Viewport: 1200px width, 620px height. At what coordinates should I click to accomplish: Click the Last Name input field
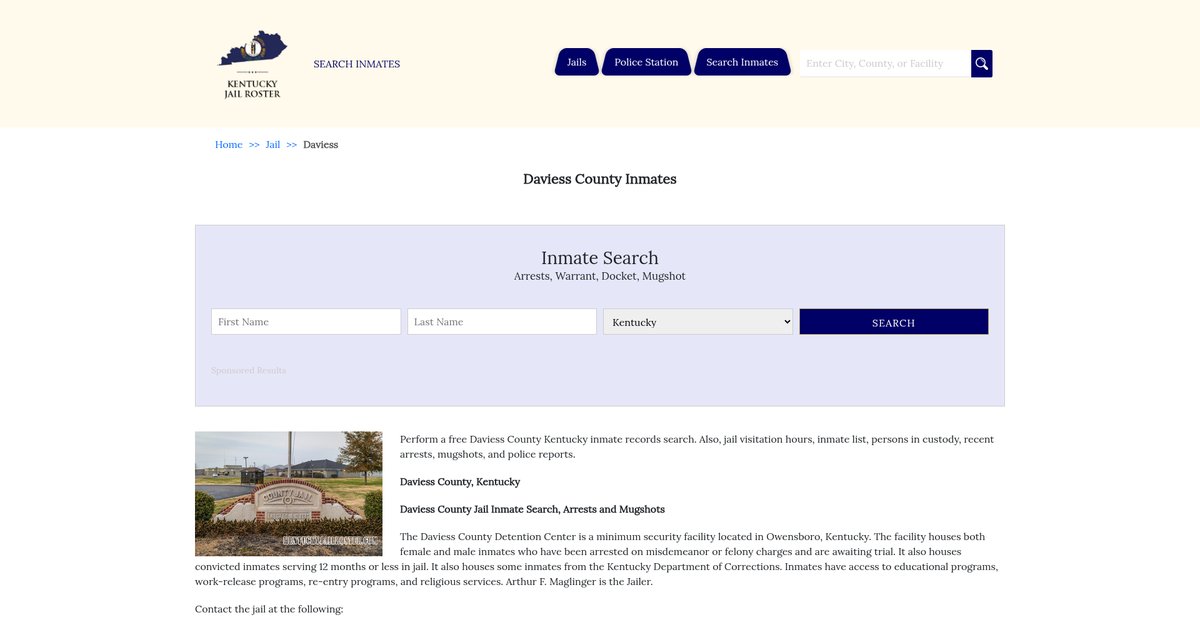502,322
